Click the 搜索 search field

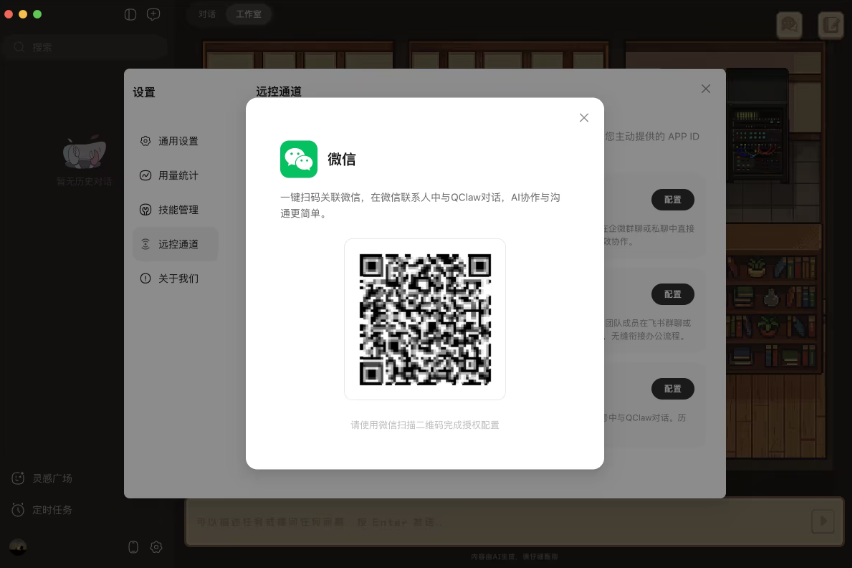pyautogui.click(x=85, y=47)
